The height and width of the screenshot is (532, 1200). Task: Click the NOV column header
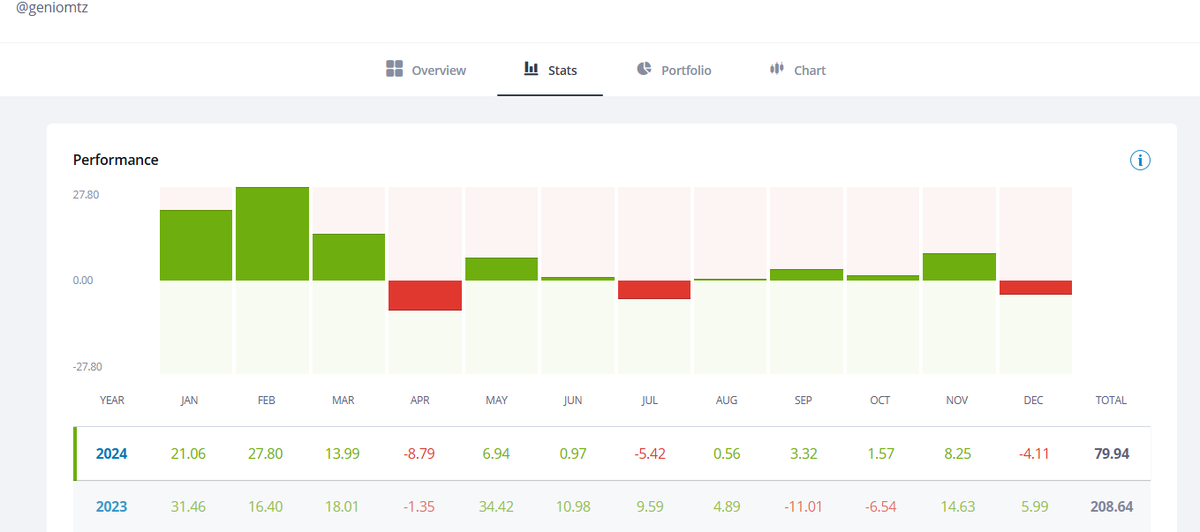[957, 400]
